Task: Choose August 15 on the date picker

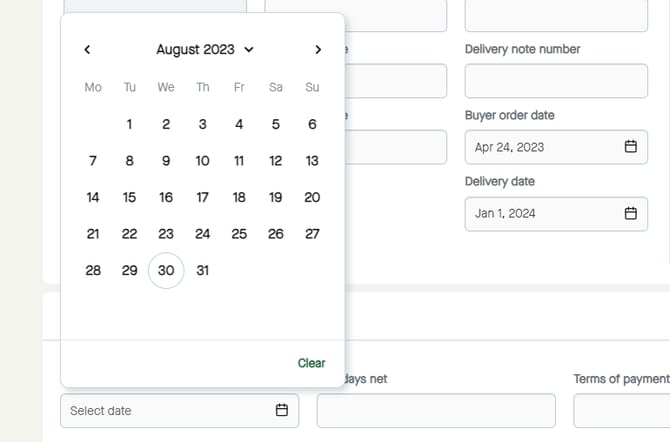Action: coord(129,197)
